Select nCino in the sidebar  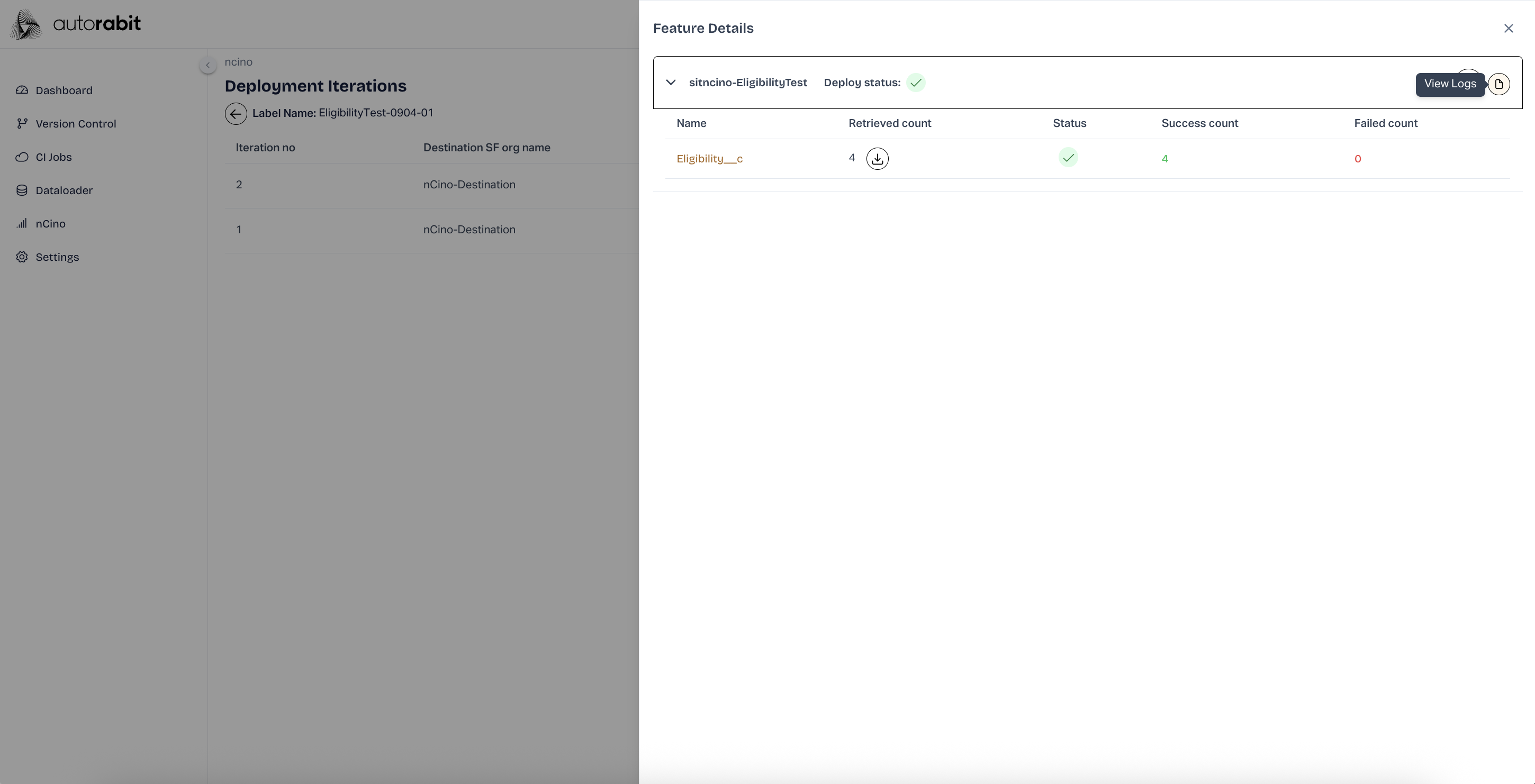50,224
